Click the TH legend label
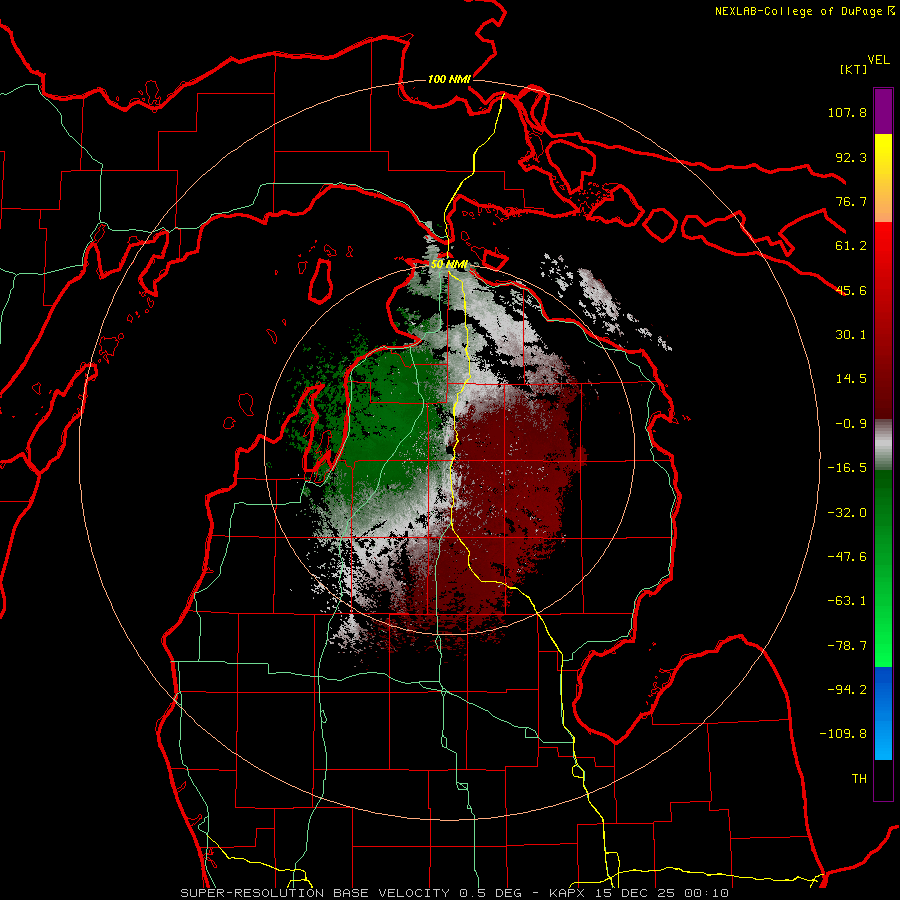The width and height of the screenshot is (900, 900). click(859, 779)
